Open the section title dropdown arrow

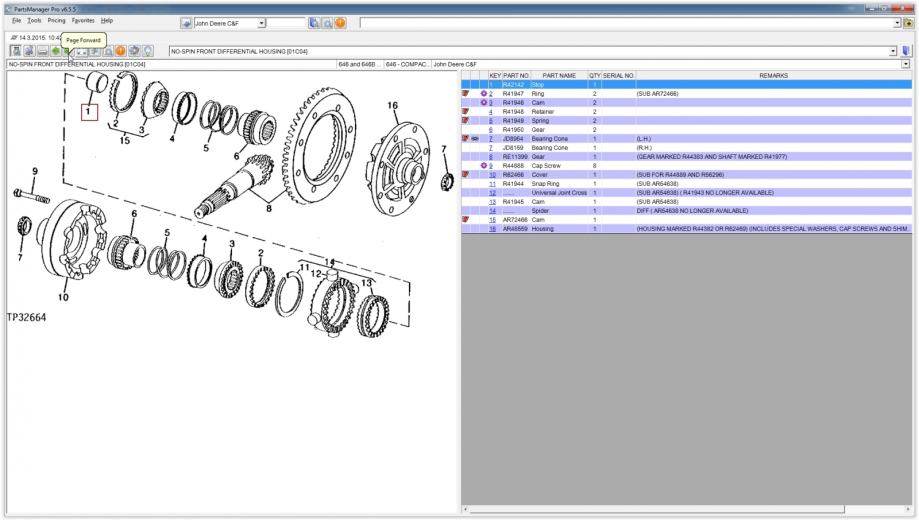(x=893, y=51)
